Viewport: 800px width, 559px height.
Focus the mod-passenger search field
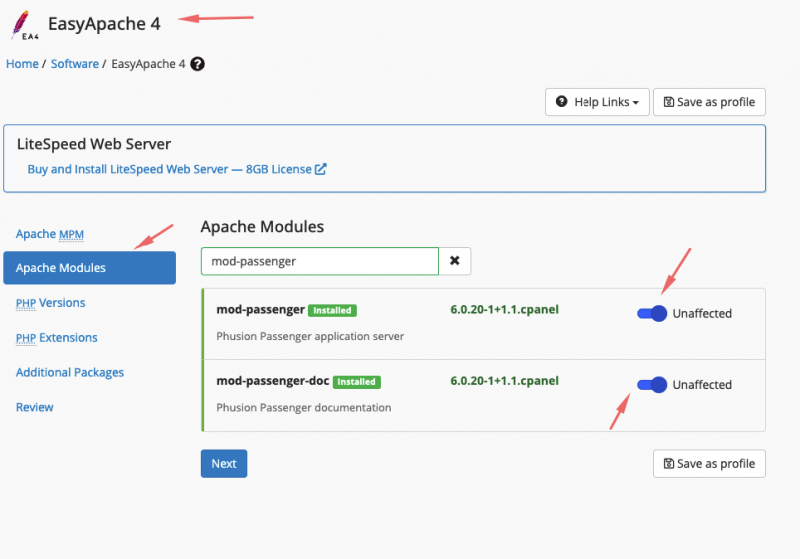click(x=319, y=261)
